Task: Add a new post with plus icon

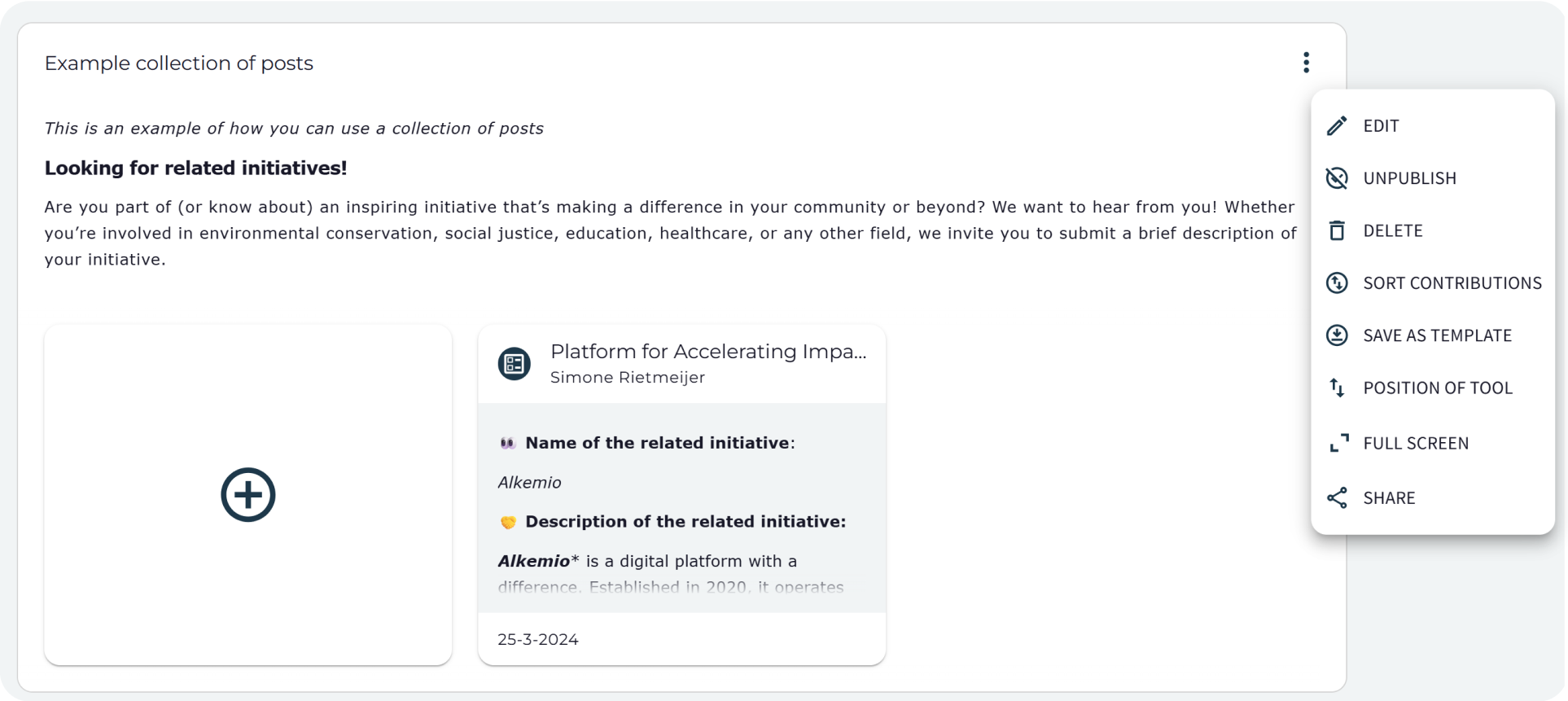Action: [x=248, y=495]
